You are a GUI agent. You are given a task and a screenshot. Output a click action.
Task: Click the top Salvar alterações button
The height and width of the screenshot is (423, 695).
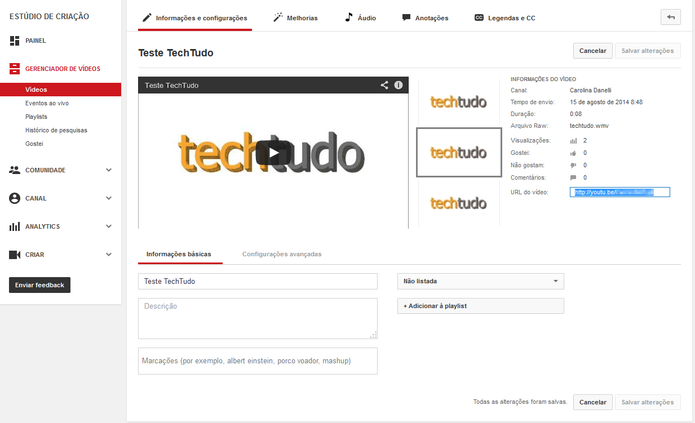(x=648, y=51)
